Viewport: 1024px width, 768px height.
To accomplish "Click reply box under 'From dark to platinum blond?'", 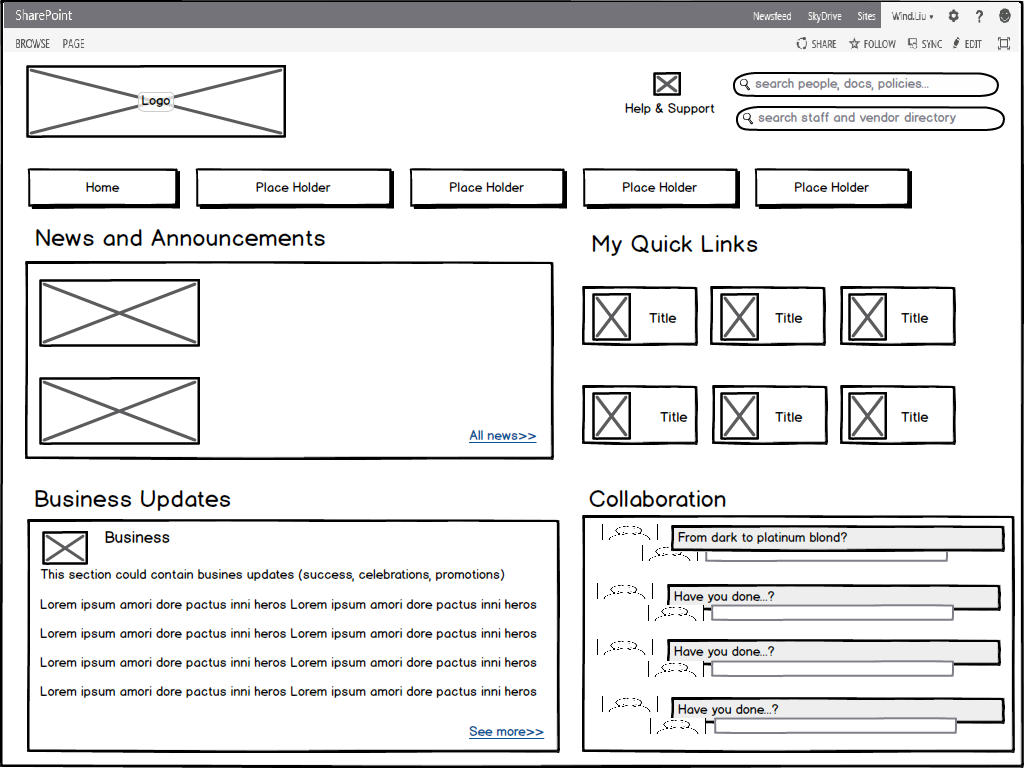I will [x=826, y=556].
